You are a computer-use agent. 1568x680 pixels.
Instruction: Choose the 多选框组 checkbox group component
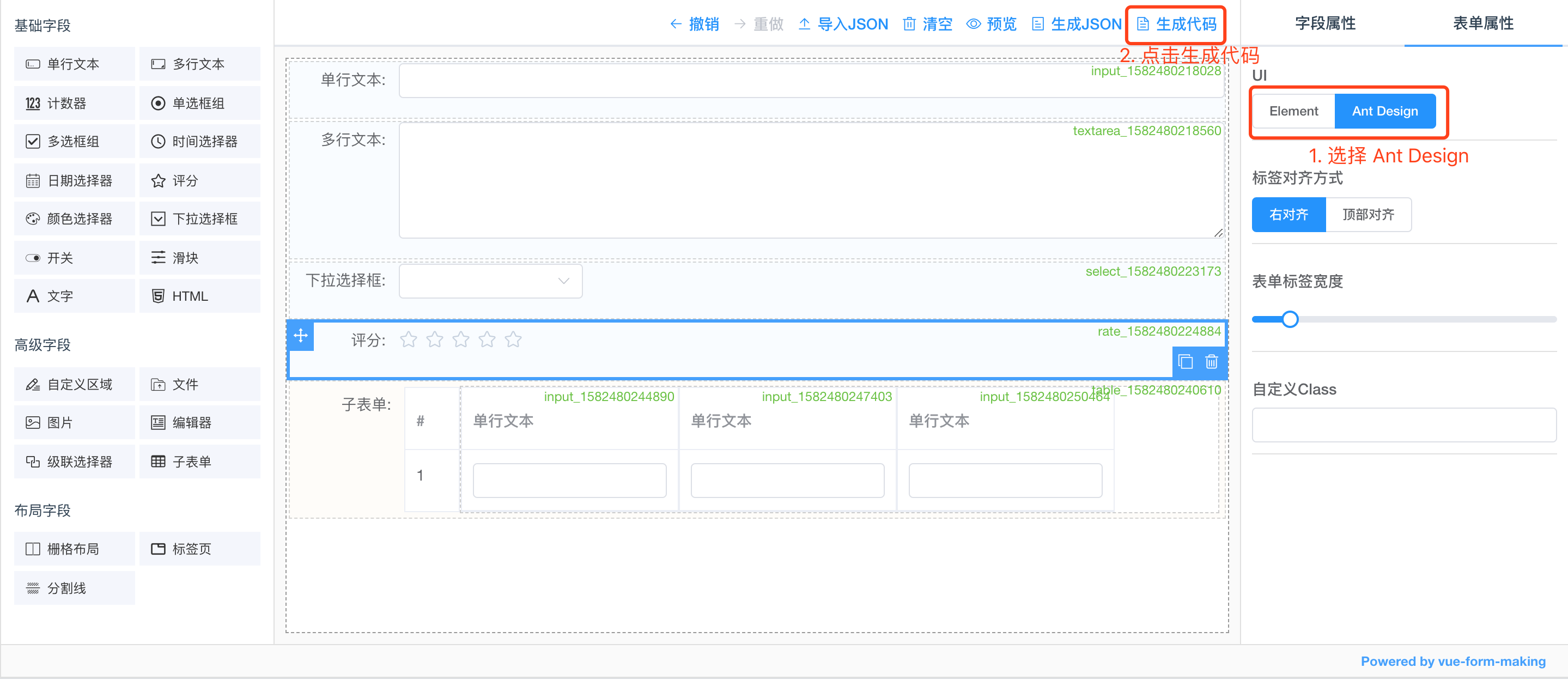(74, 141)
